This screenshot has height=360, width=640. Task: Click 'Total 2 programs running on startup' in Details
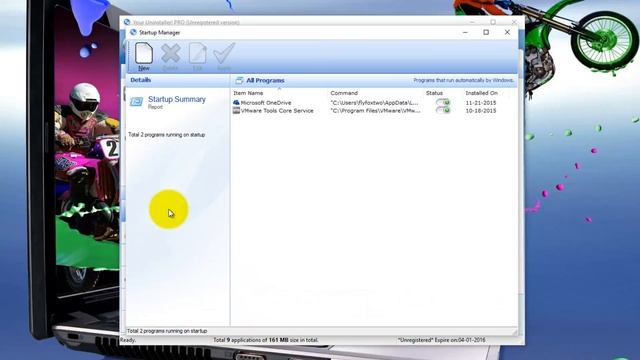[167, 135]
